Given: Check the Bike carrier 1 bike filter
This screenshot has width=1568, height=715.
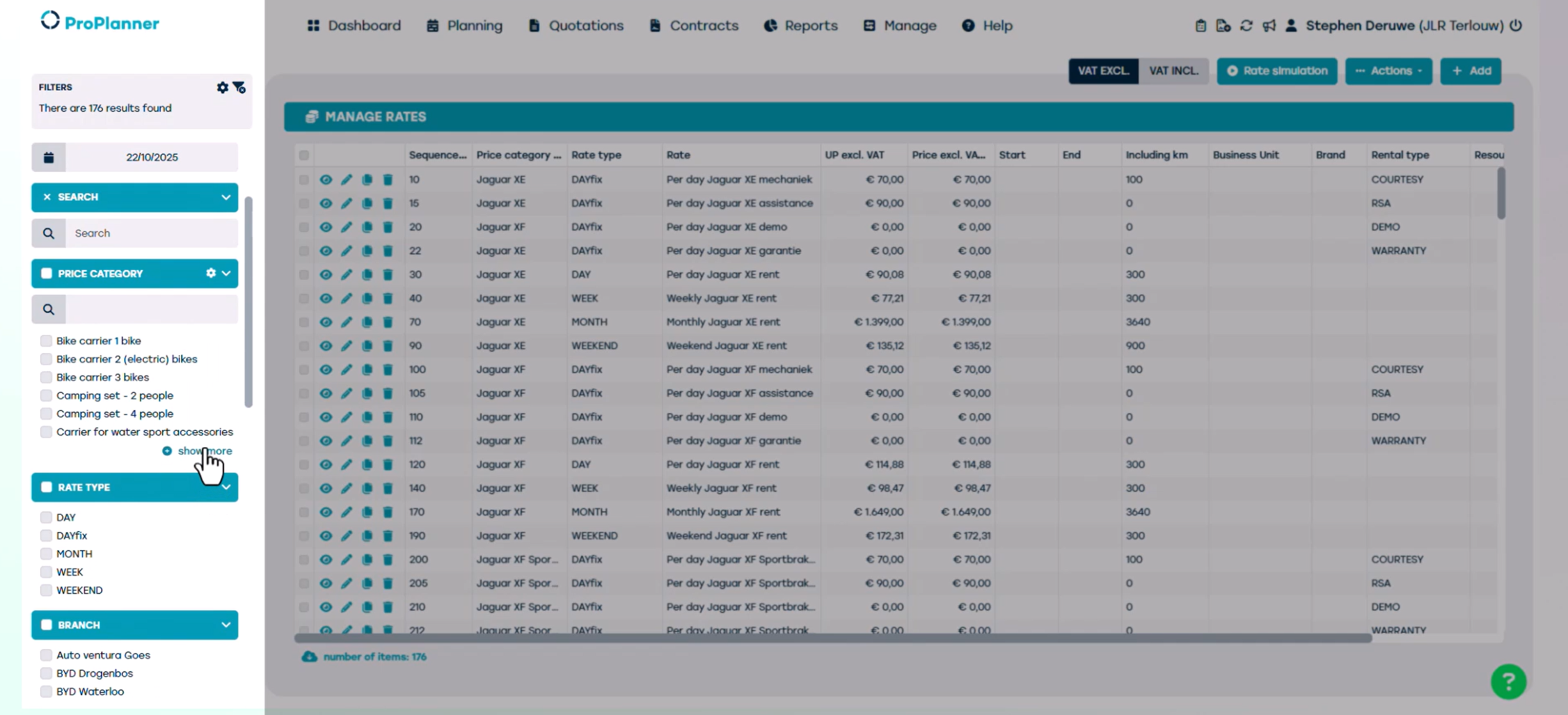Looking at the screenshot, I should point(46,341).
